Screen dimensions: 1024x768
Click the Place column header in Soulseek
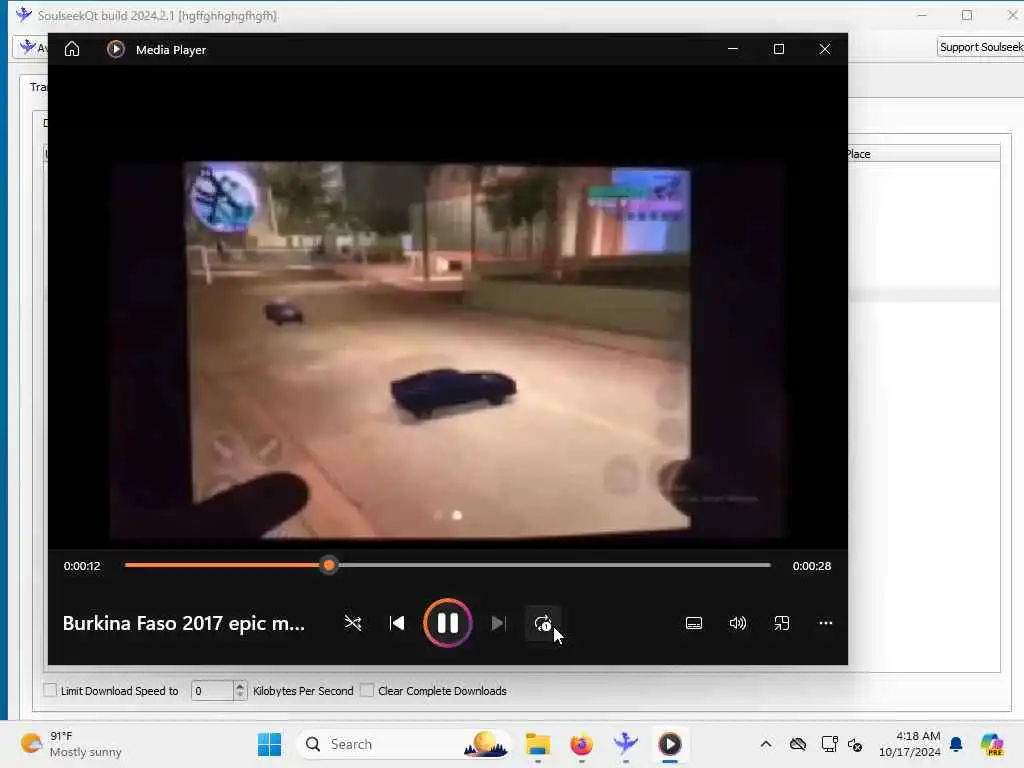tap(924, 154)
